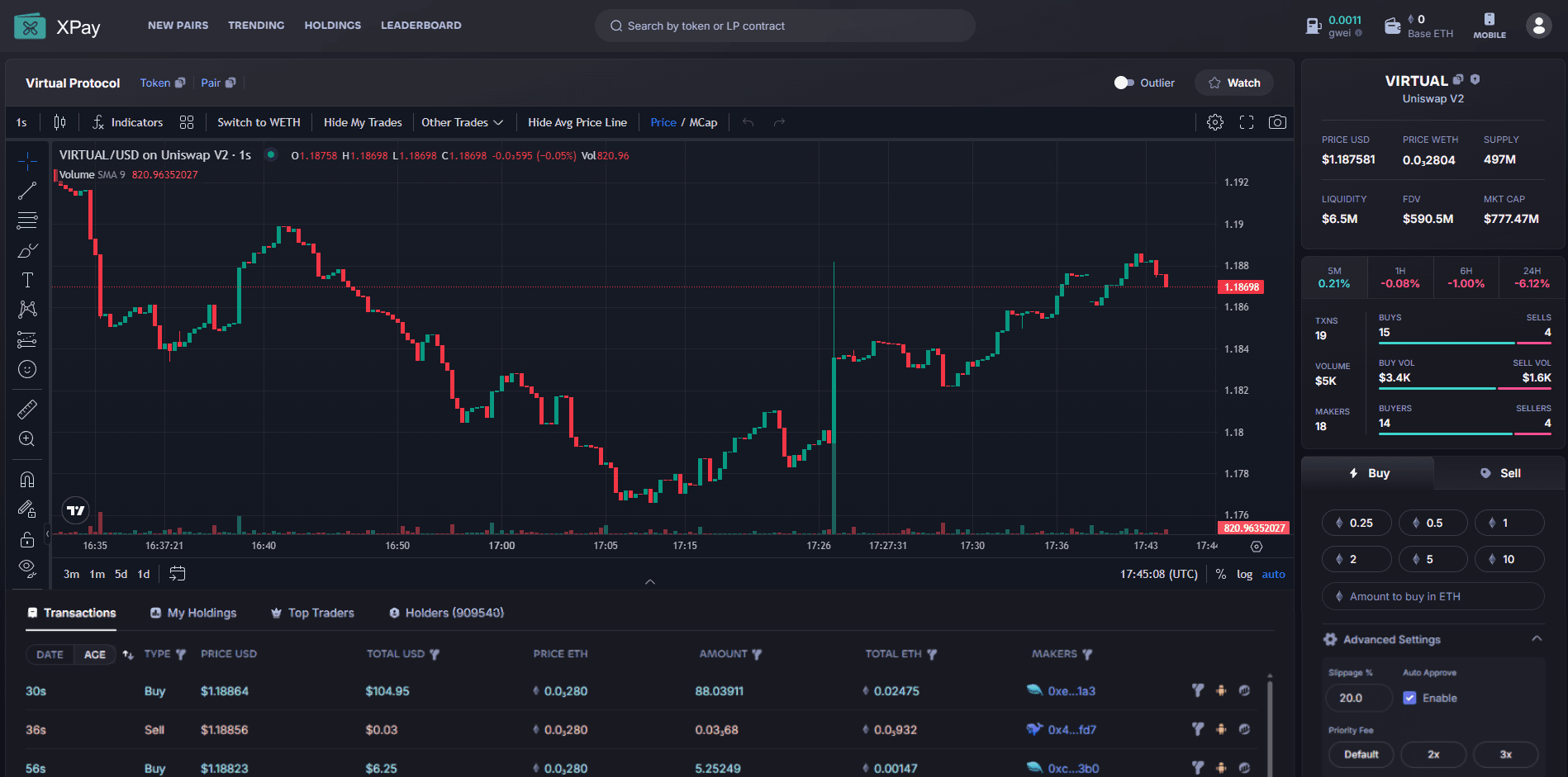Toggle the magnet snapping mode
Image resolution: width=1568 pixels, height=777 pixels.
27,480
